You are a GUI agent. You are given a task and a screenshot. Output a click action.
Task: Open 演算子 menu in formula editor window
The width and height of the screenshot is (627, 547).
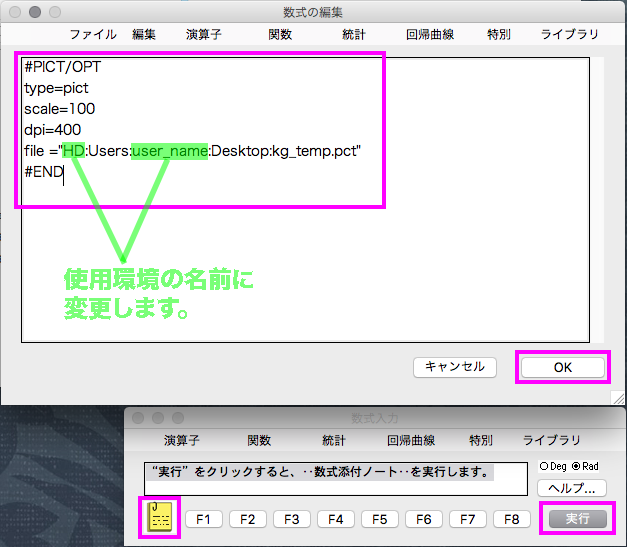pyautogui.click(x=204, y=34)
